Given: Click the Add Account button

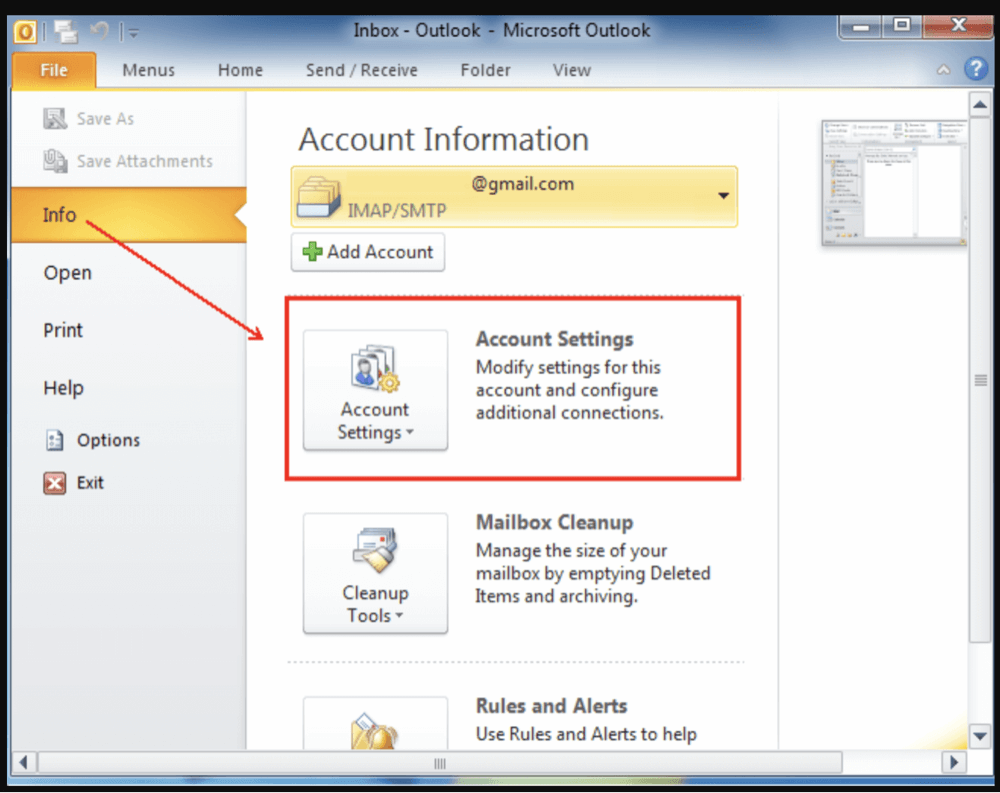Looking at the screenshot, I should (x=367, y=252).
